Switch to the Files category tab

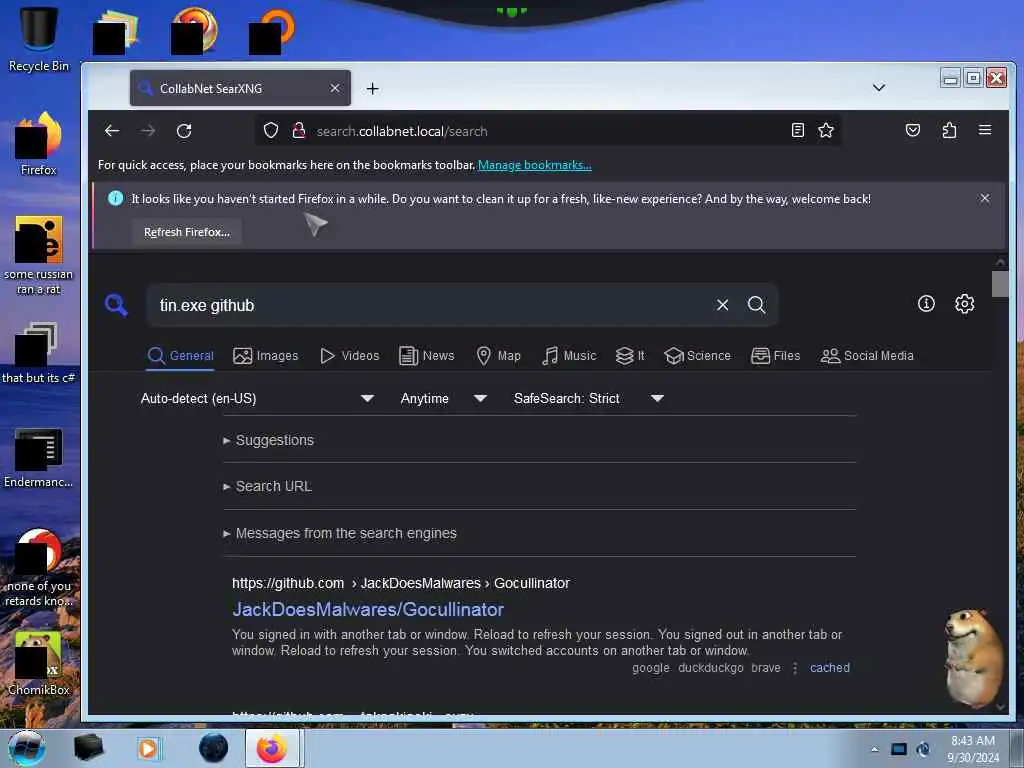click(776, 356)
